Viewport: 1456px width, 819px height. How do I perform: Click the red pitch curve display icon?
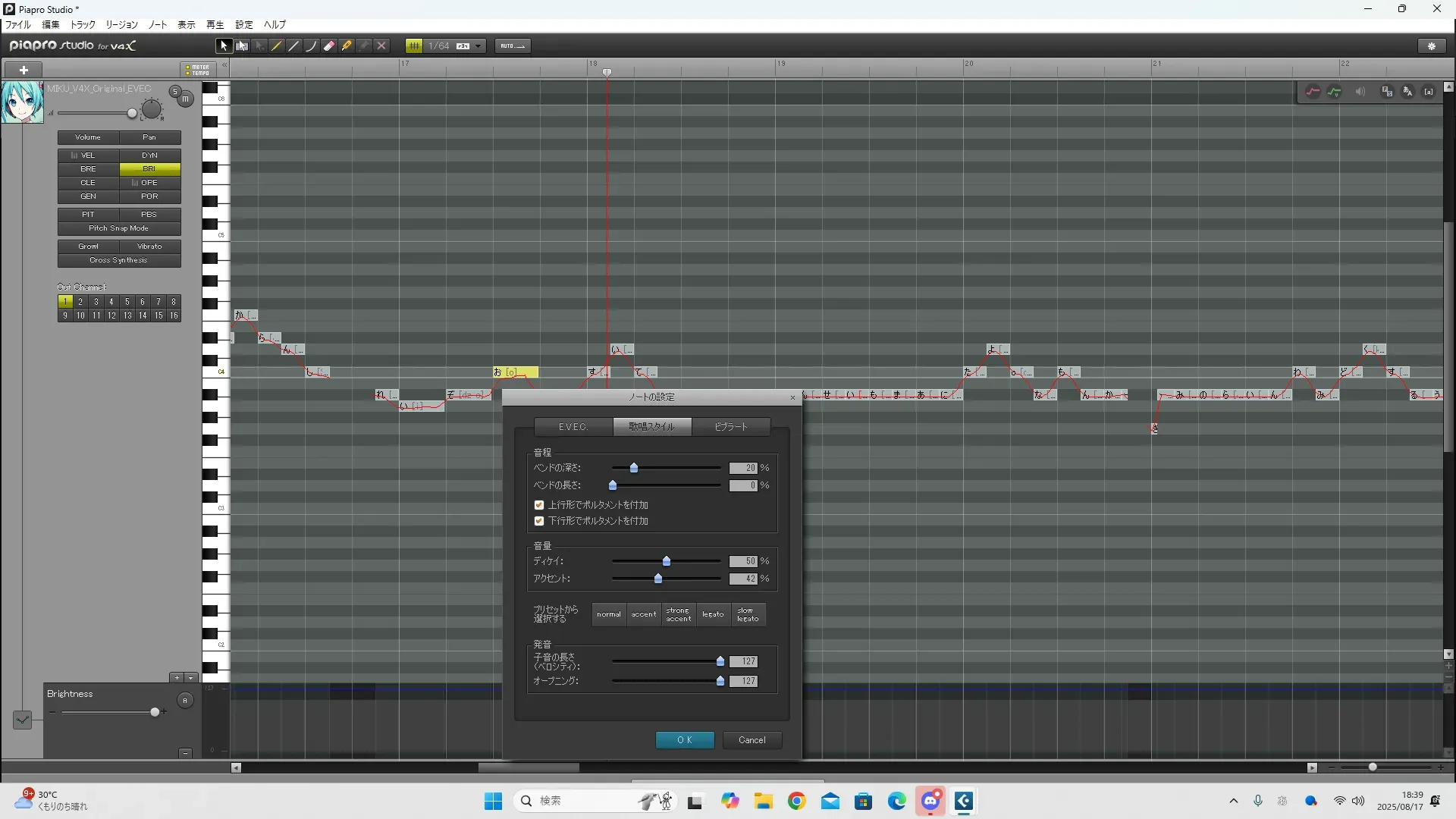coord(1313,92)
